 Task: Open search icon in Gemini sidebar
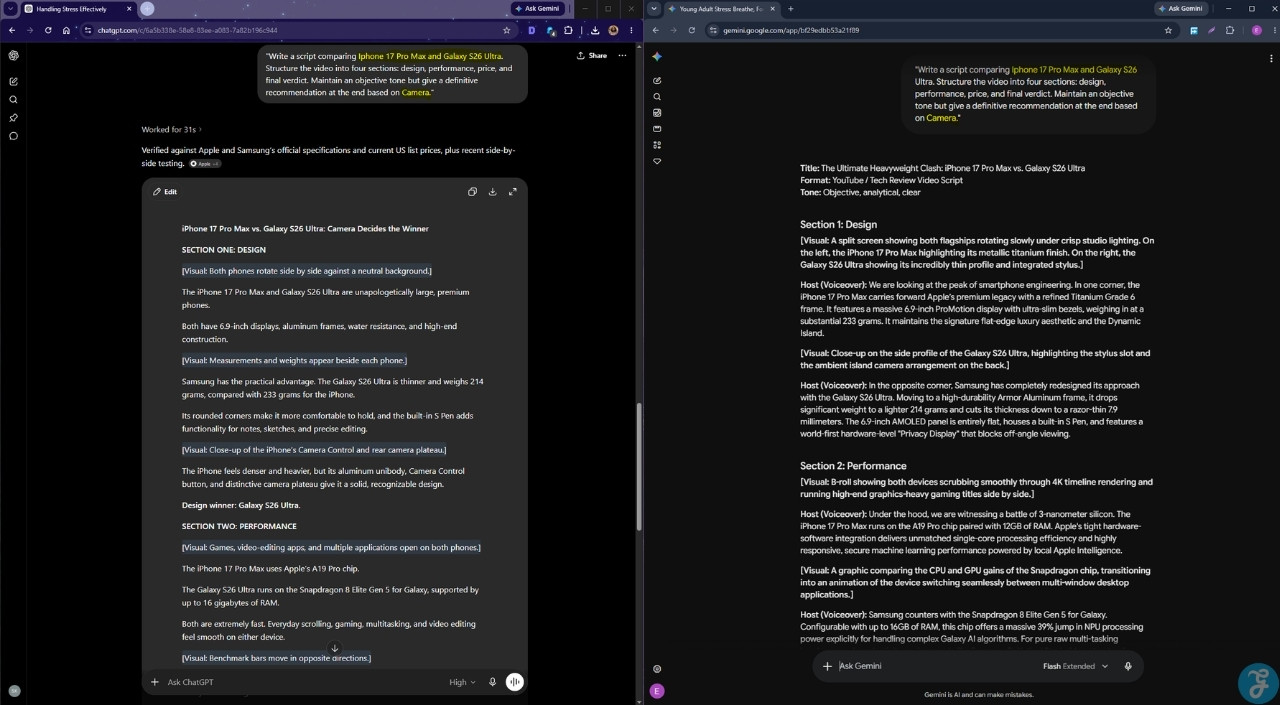pos(657,97)
